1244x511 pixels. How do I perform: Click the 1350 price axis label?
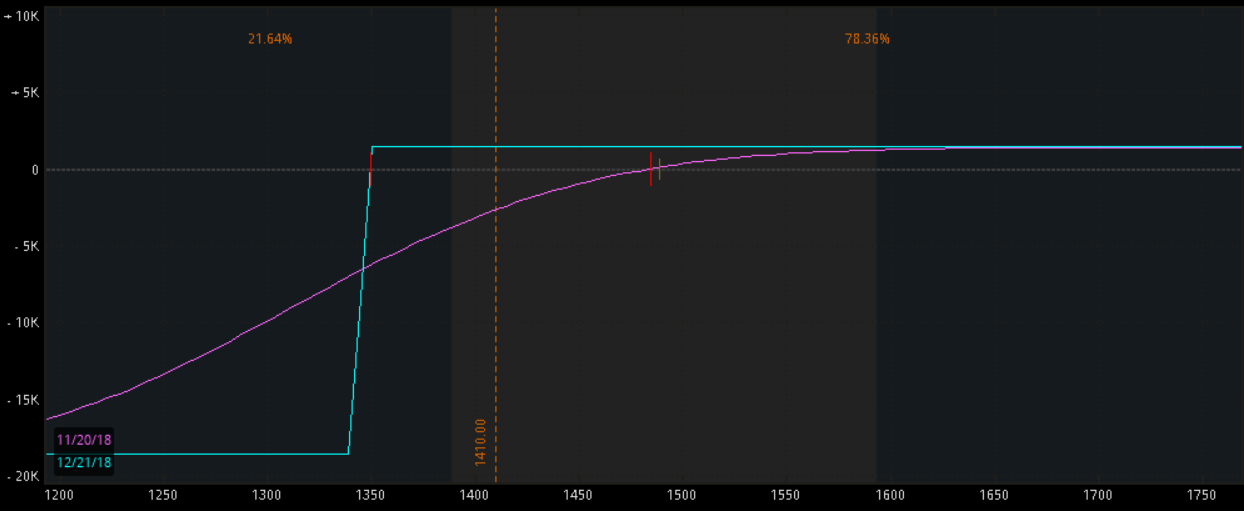(x=370, y=495)
